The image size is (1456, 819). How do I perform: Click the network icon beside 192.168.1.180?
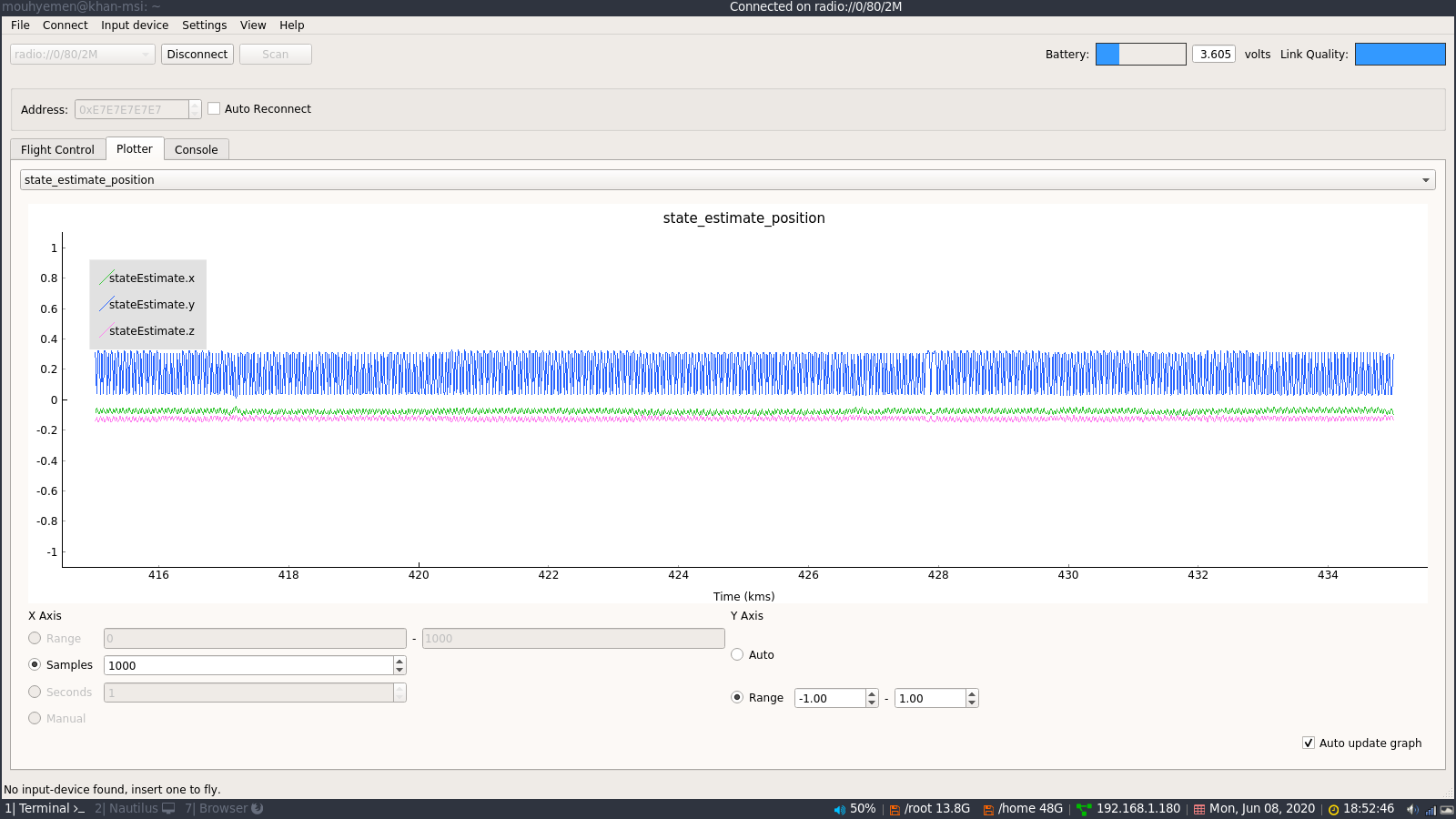(1083, 809)
